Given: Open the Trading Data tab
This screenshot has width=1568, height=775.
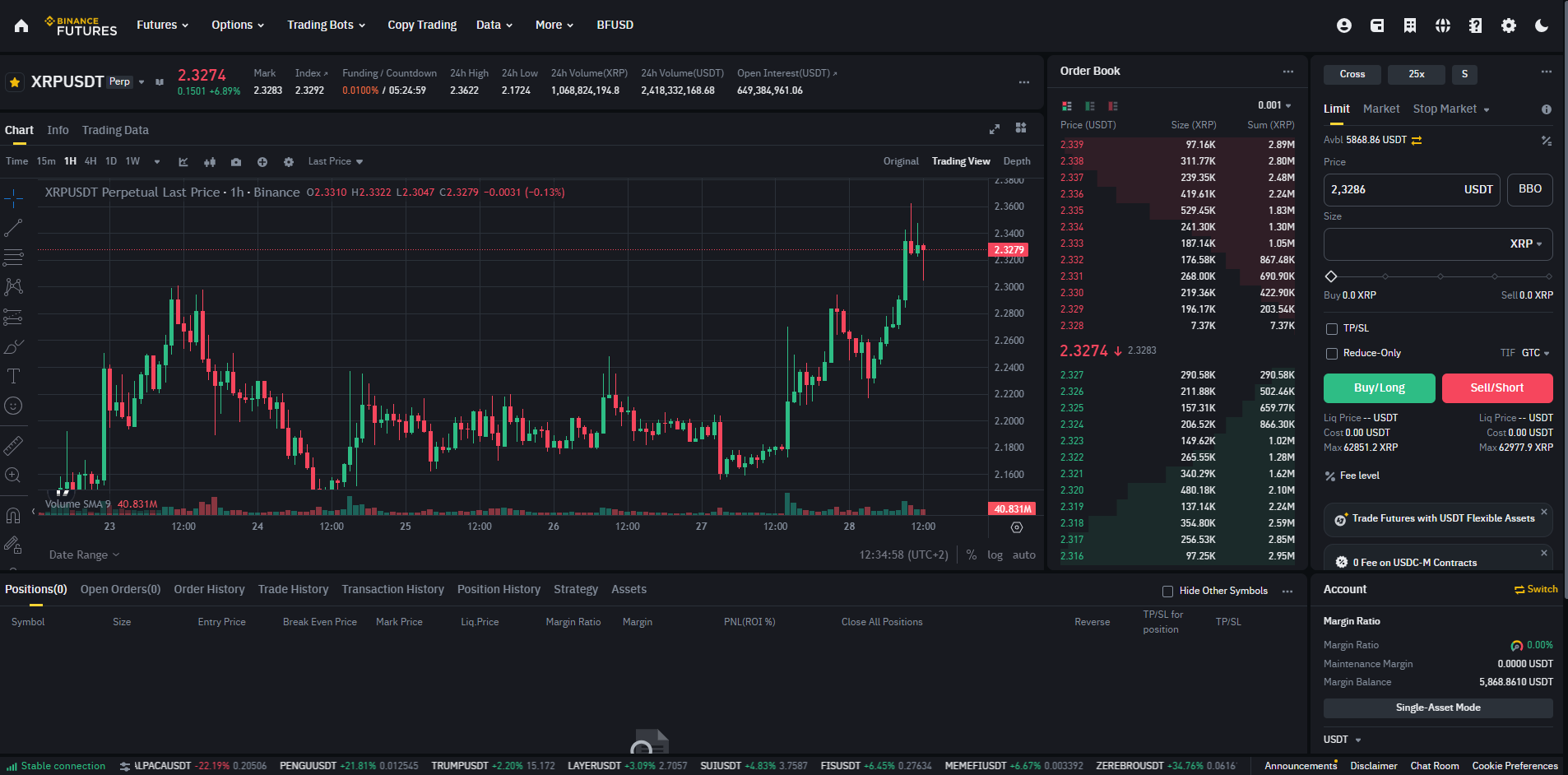Looking at the screenshot, I should pyautogui.click(x=115, y=130).
